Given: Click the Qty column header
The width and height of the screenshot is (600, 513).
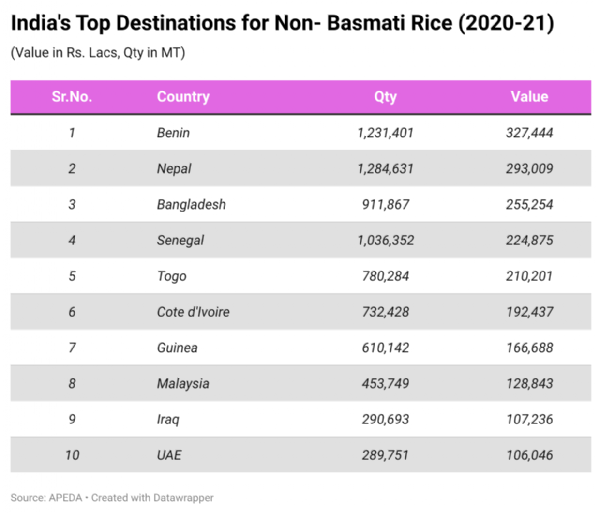Looking at the screenshot, I should click(385, 97).
